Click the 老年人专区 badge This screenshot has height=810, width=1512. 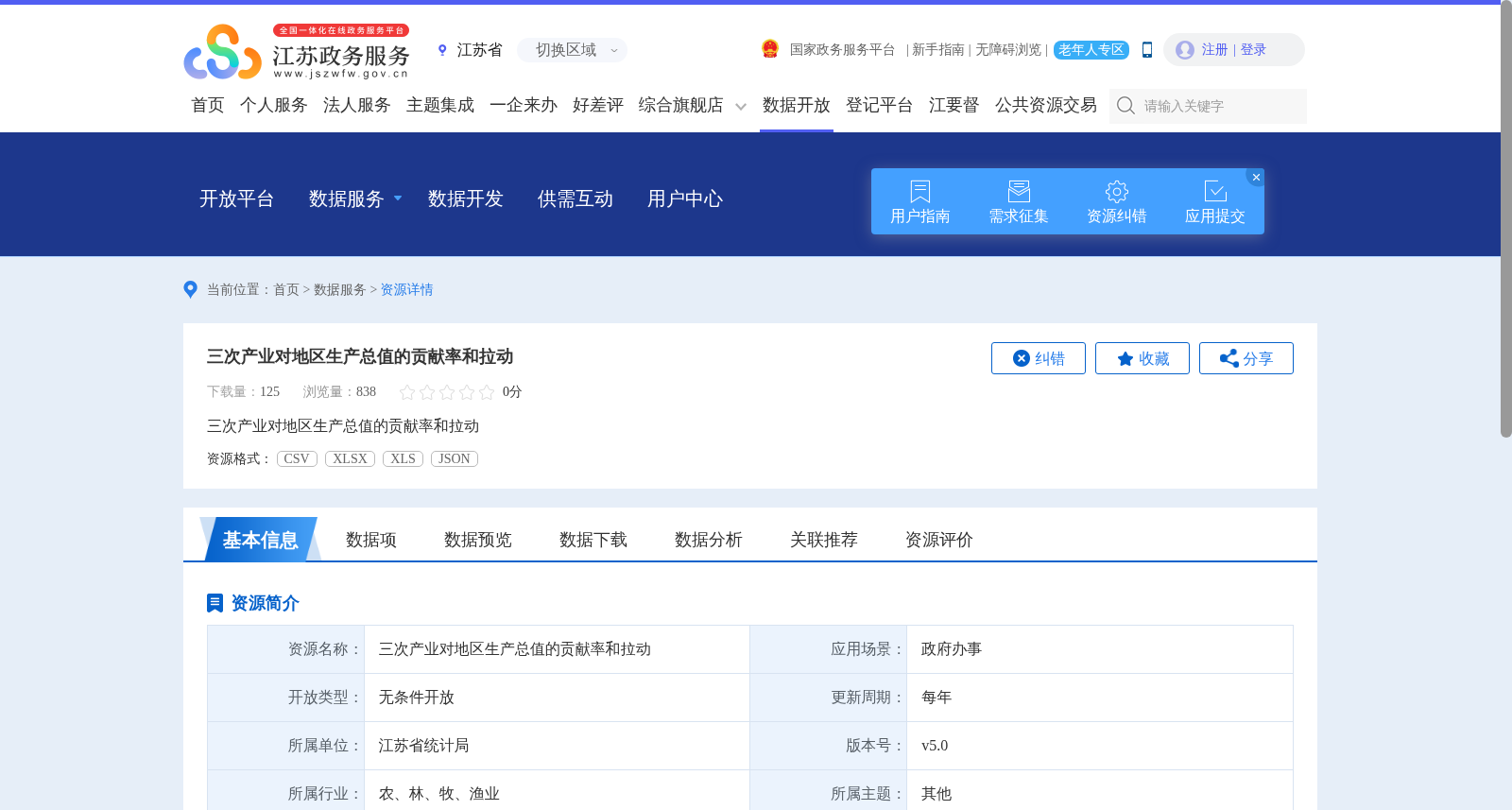coord(1091,50)
